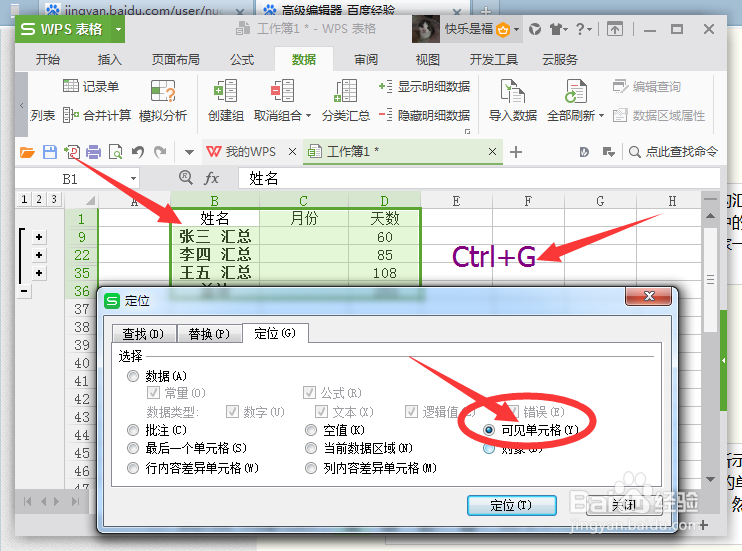Screen dimensions: 742x551
Task: Expand the outline group at row 22
Action: [x=39, y=255]
